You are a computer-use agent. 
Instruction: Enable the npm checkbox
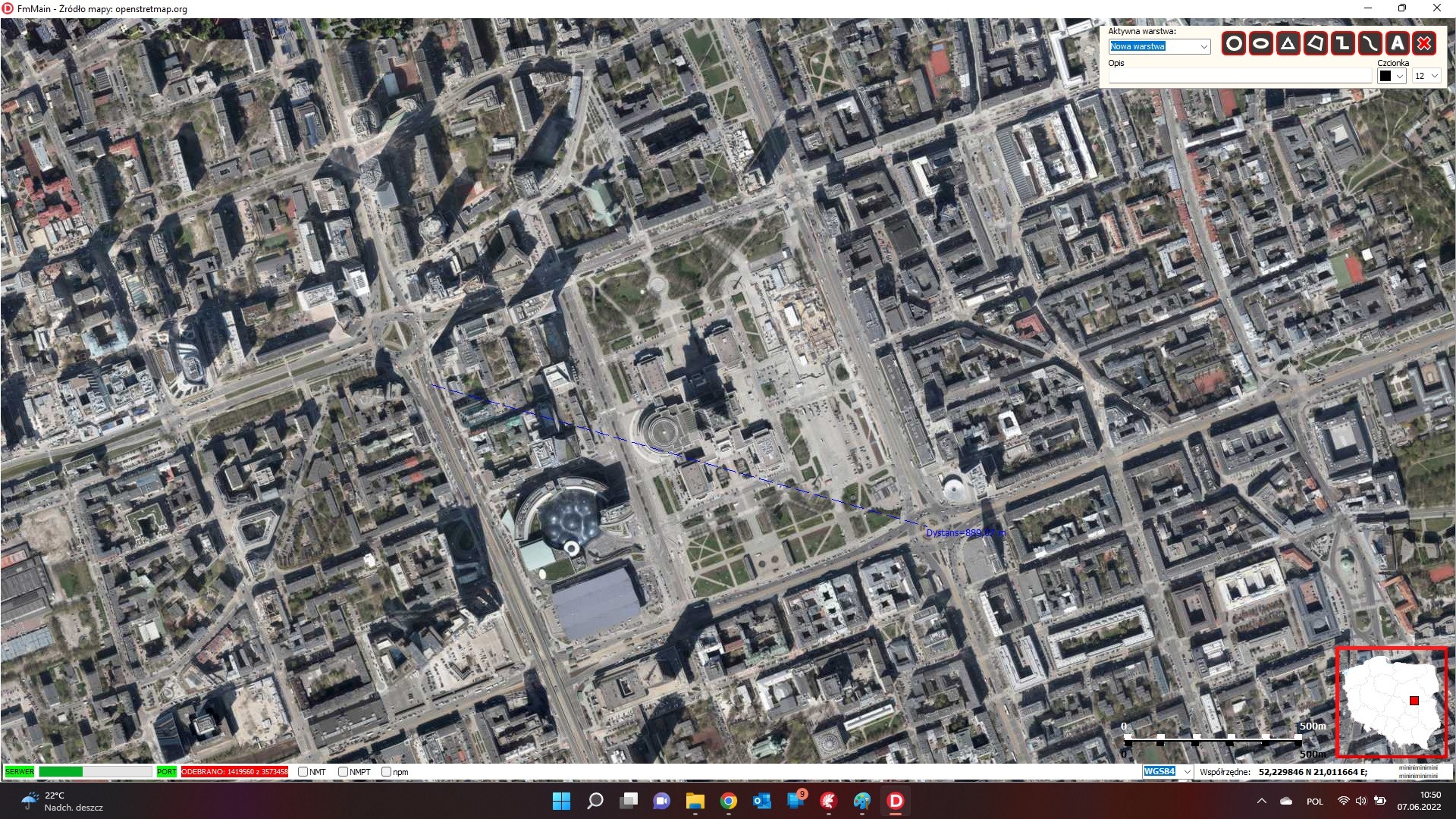(388, 771)
